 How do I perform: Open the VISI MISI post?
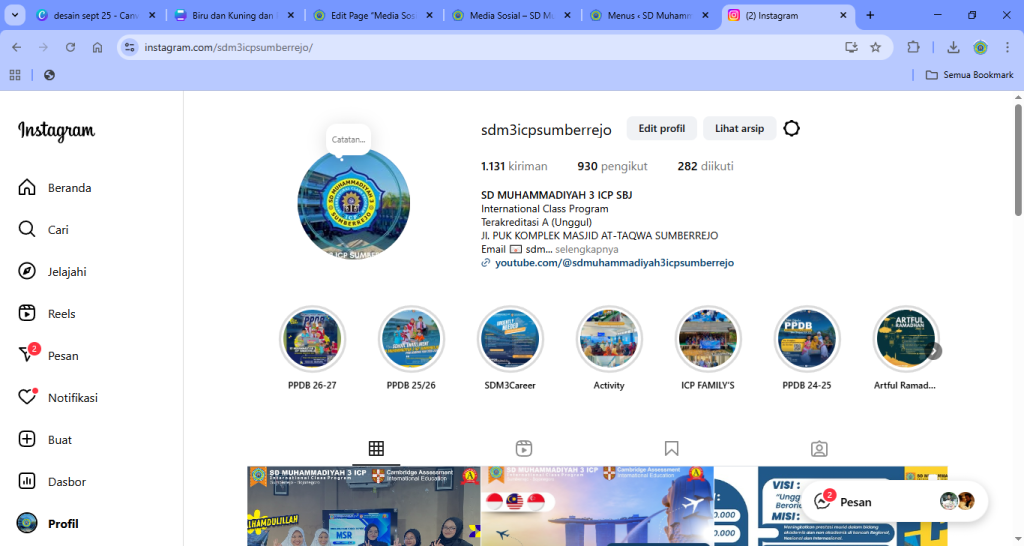tap(831, 506)
